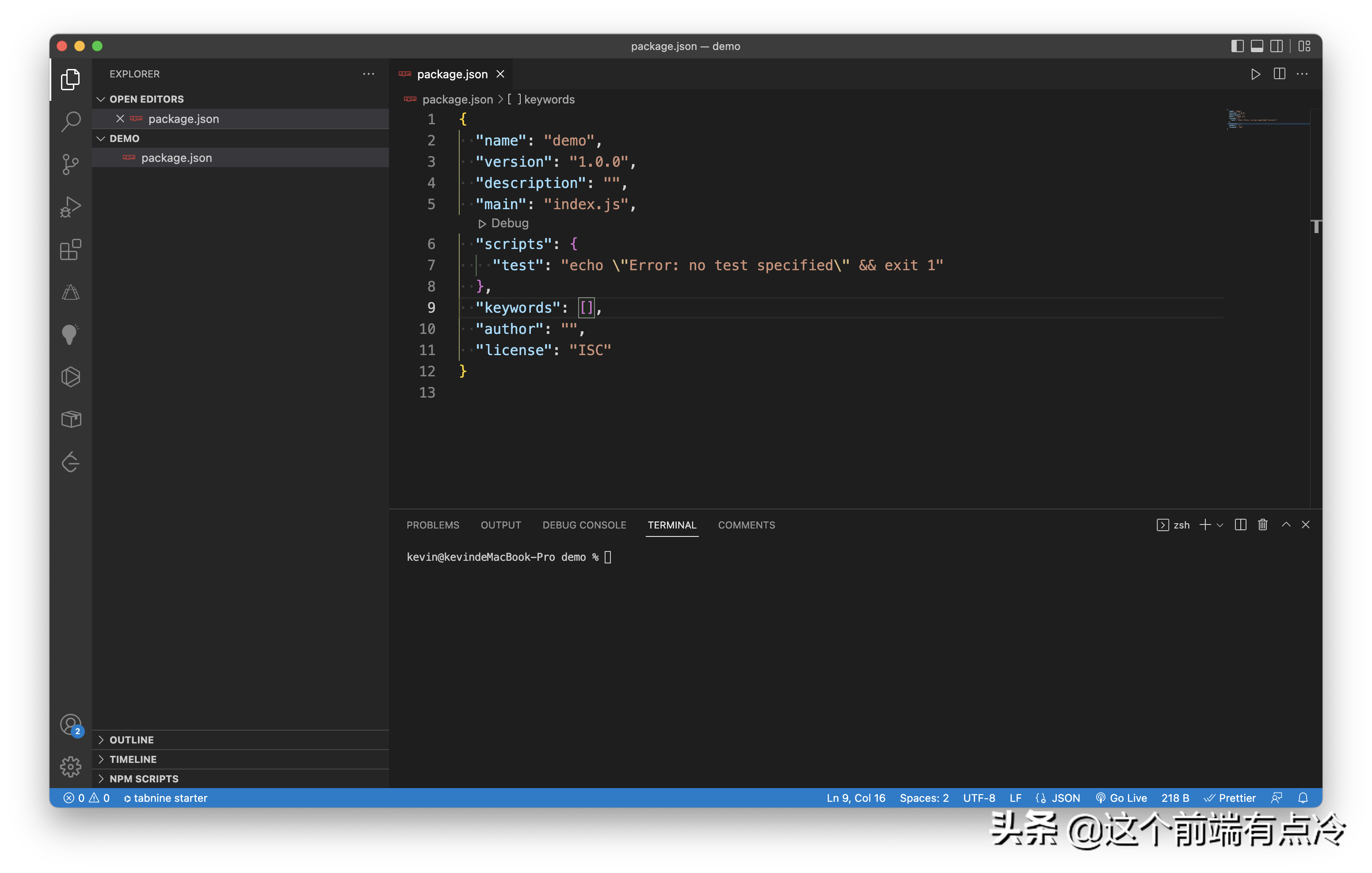Collapse the DEMO folder section

click(x=240, y=138)
